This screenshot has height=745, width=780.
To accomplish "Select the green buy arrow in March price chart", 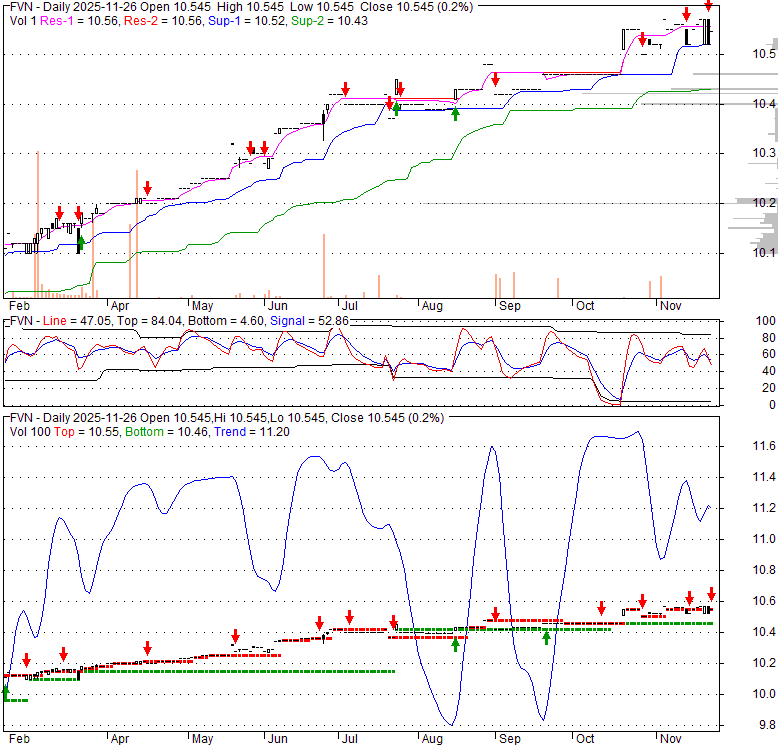I will pyautogui.click(x=80, y=243).
